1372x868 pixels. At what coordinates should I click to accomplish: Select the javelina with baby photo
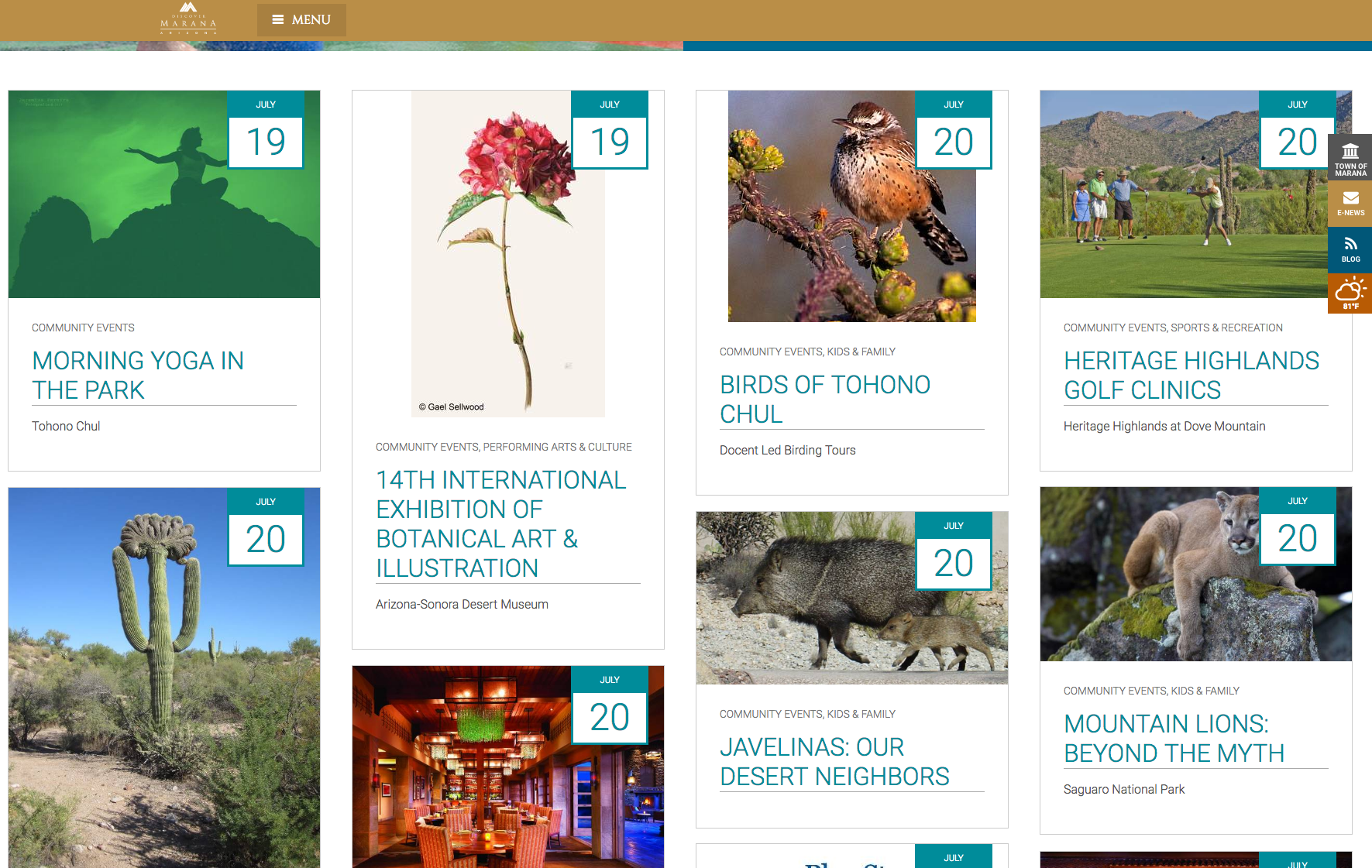click(x=852, y=598)
